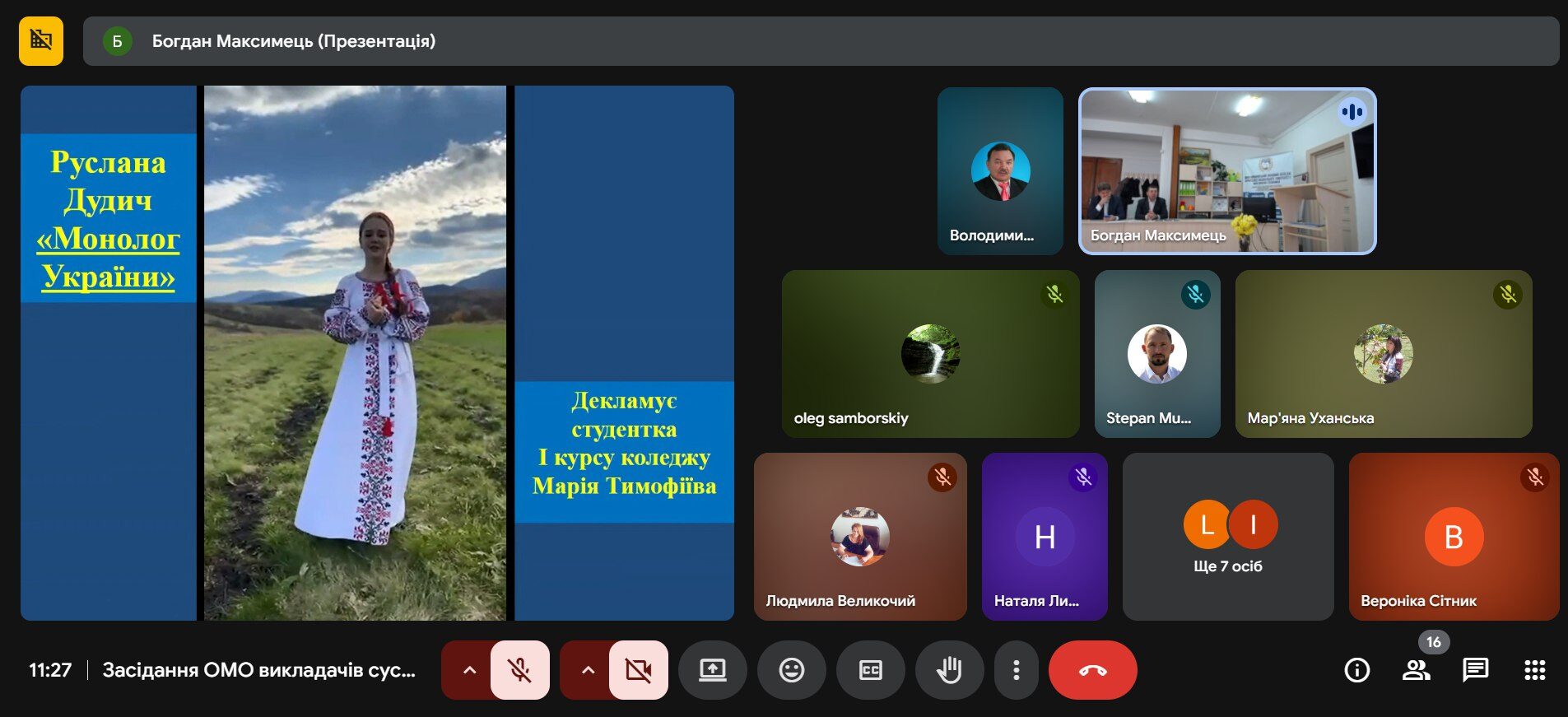This screenshot has height=717, width=1568.
Task: Unmute the microphone
Action: (x=519, y=670)
